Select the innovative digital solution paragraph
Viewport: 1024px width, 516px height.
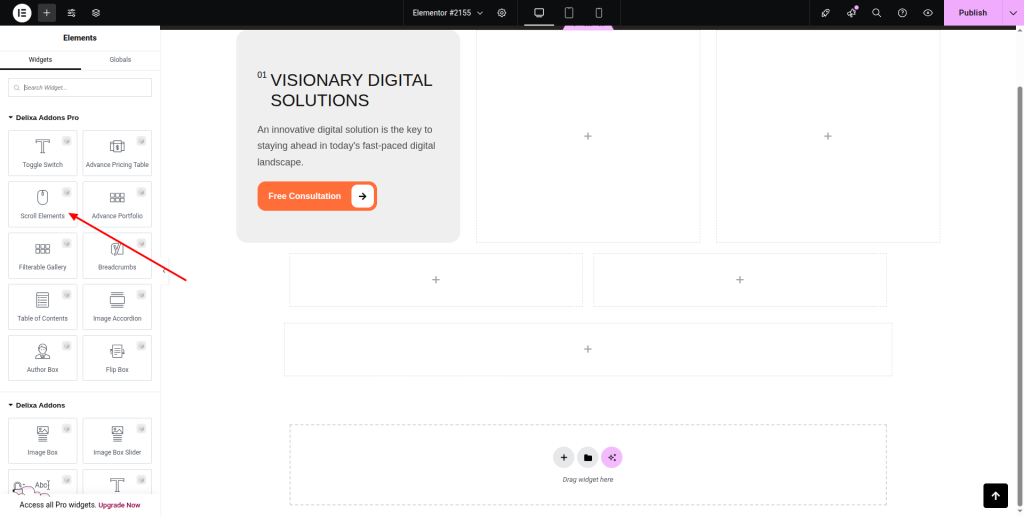tap(346, 146)
